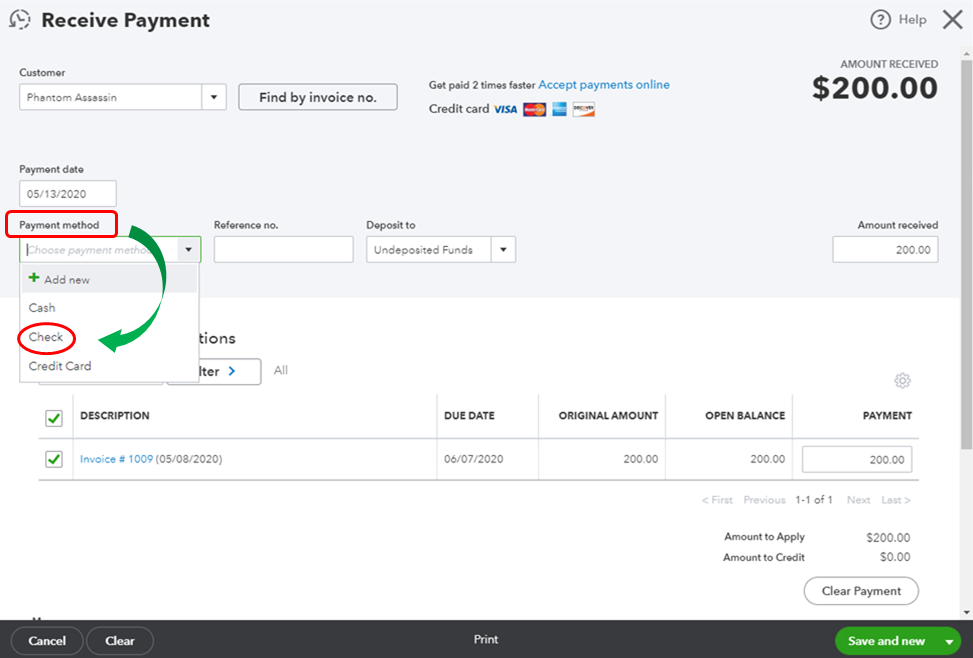Open the Accept payments online link
The width and height of the screenshot is (973, 658).
pos(604,85)
